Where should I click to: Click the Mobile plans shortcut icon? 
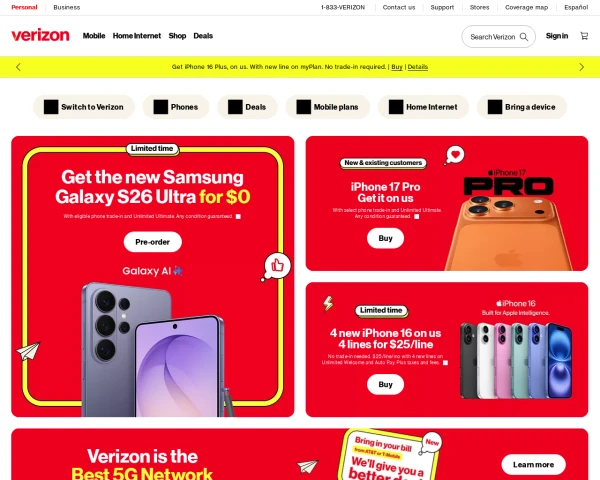coord(303,107)
